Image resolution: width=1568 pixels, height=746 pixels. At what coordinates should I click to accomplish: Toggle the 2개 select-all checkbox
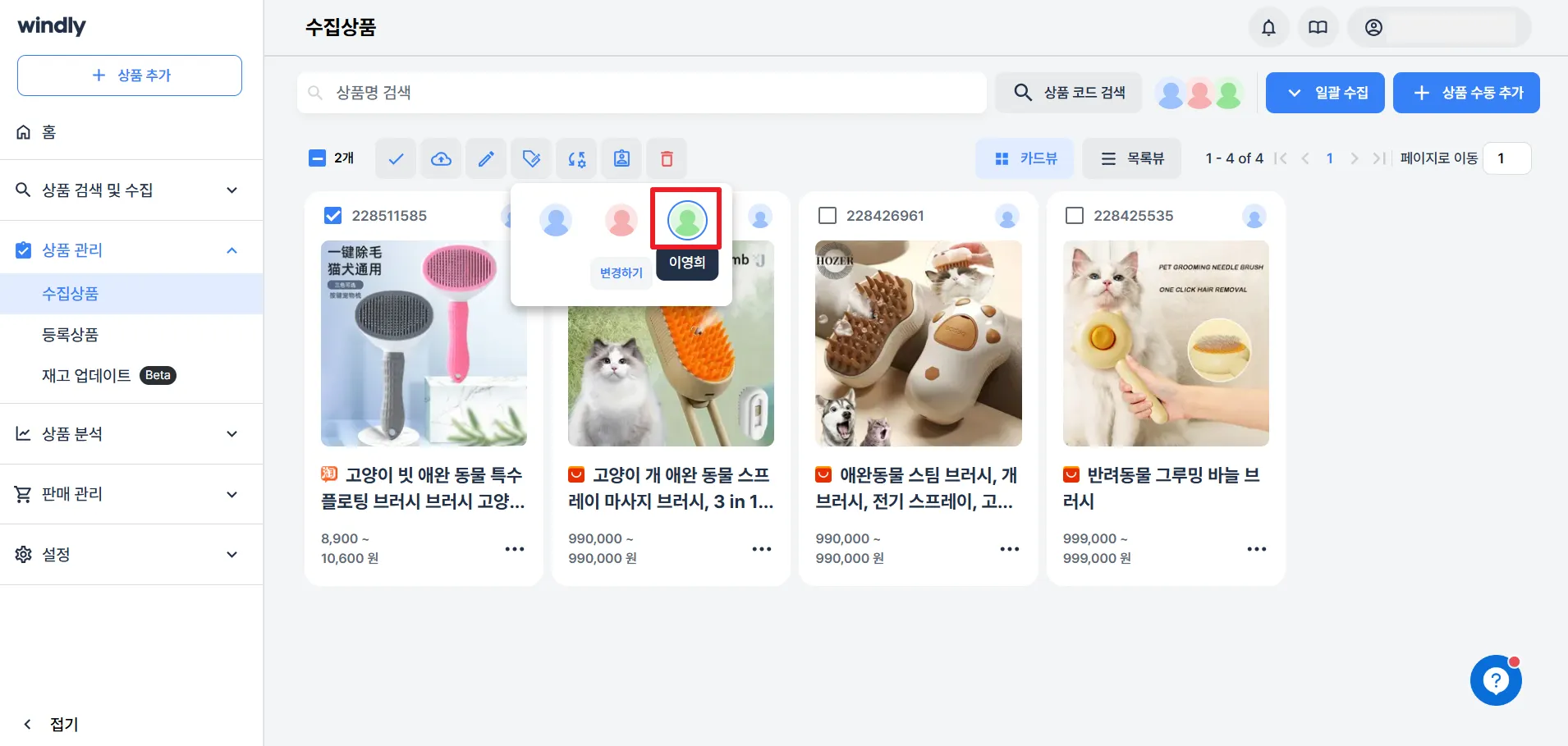click(317, 158)
